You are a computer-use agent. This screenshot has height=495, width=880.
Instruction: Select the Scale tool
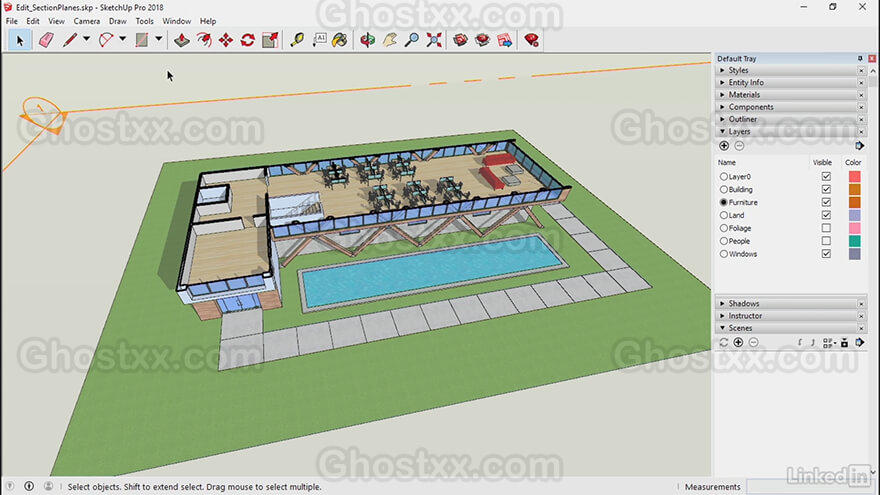270,40
